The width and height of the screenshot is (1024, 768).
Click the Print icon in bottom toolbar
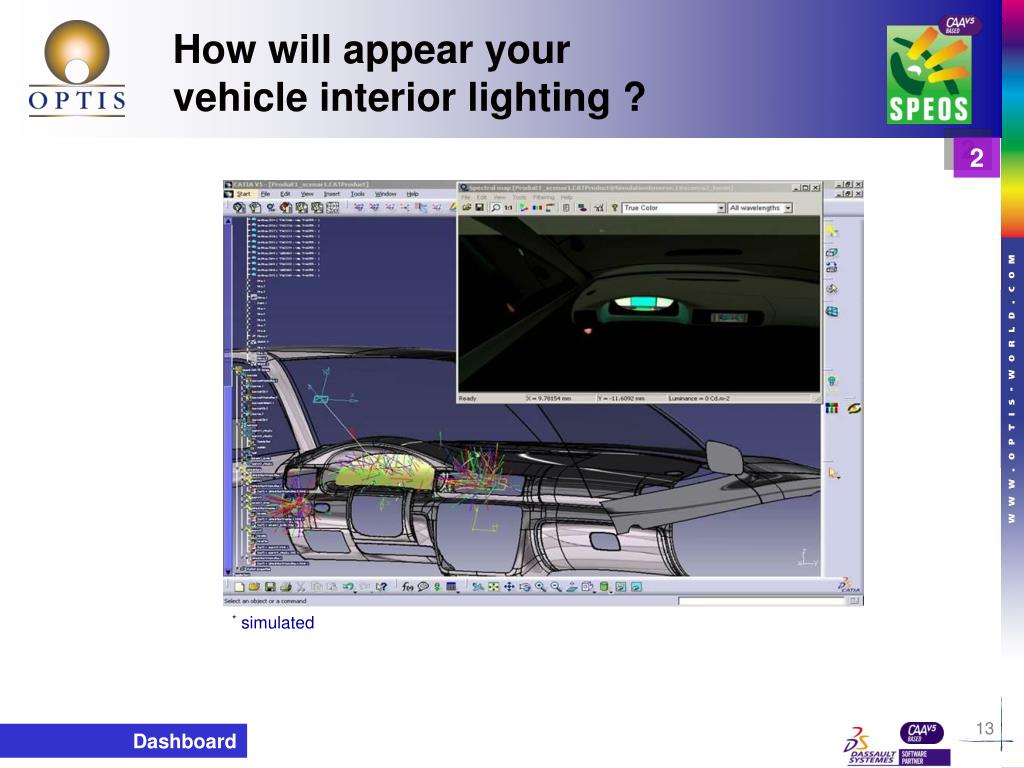click(x=285, y=586)
